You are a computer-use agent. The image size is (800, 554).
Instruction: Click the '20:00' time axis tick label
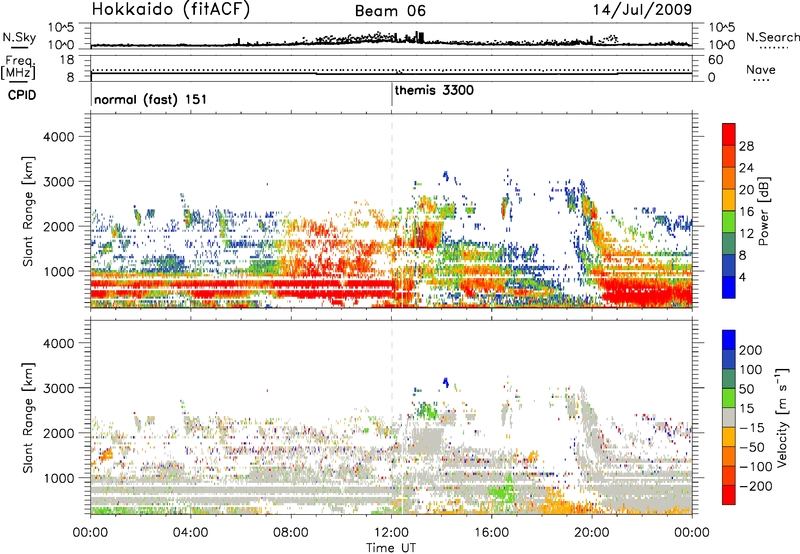tap(592, 533)
